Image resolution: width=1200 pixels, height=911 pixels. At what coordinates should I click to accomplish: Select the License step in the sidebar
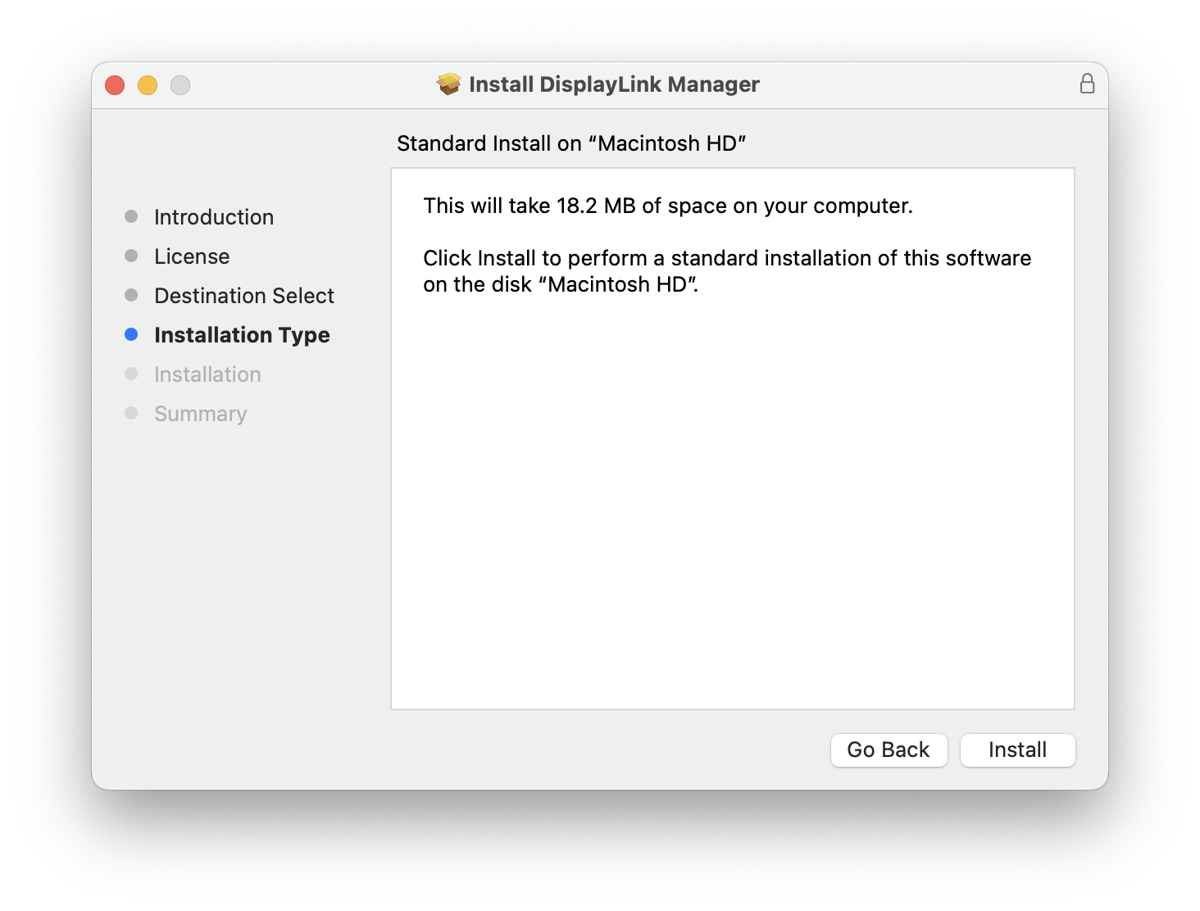[x=192, y=256]
